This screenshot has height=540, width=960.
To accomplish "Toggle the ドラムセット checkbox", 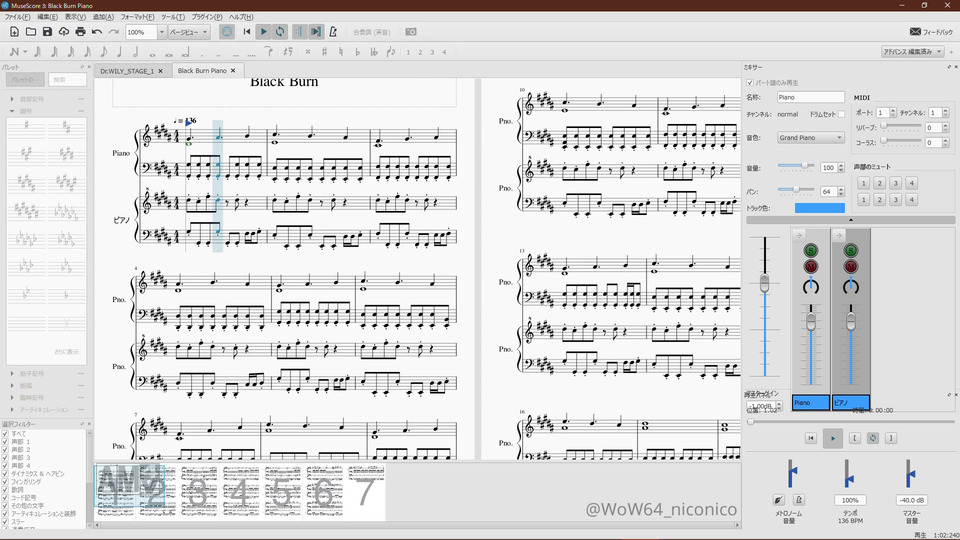I will 841,114.
